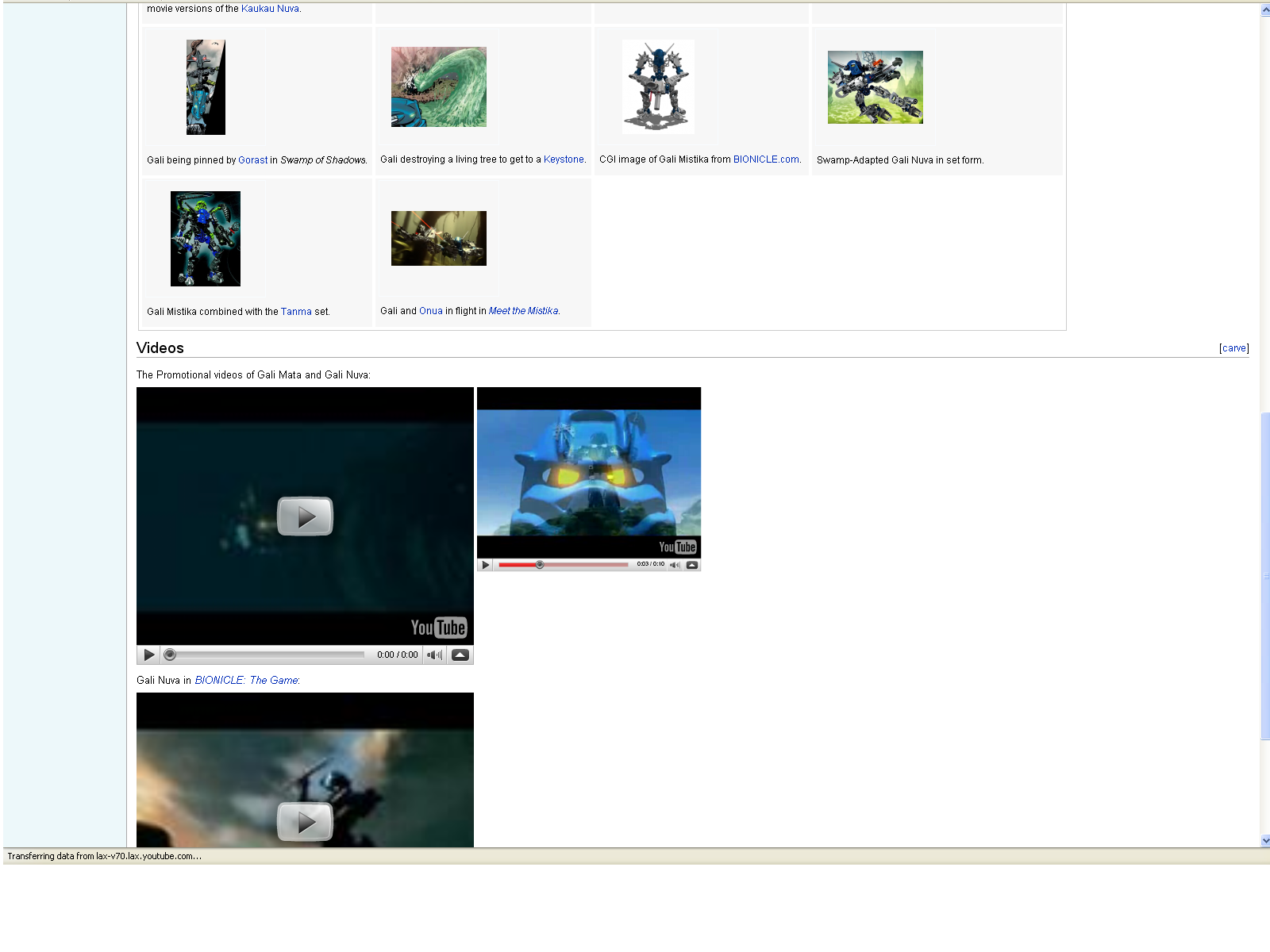Open the carve link beside the Videos heading
Image resolution: width=1270 pixels, height=952 pixels.
[x=1233, y=348]
